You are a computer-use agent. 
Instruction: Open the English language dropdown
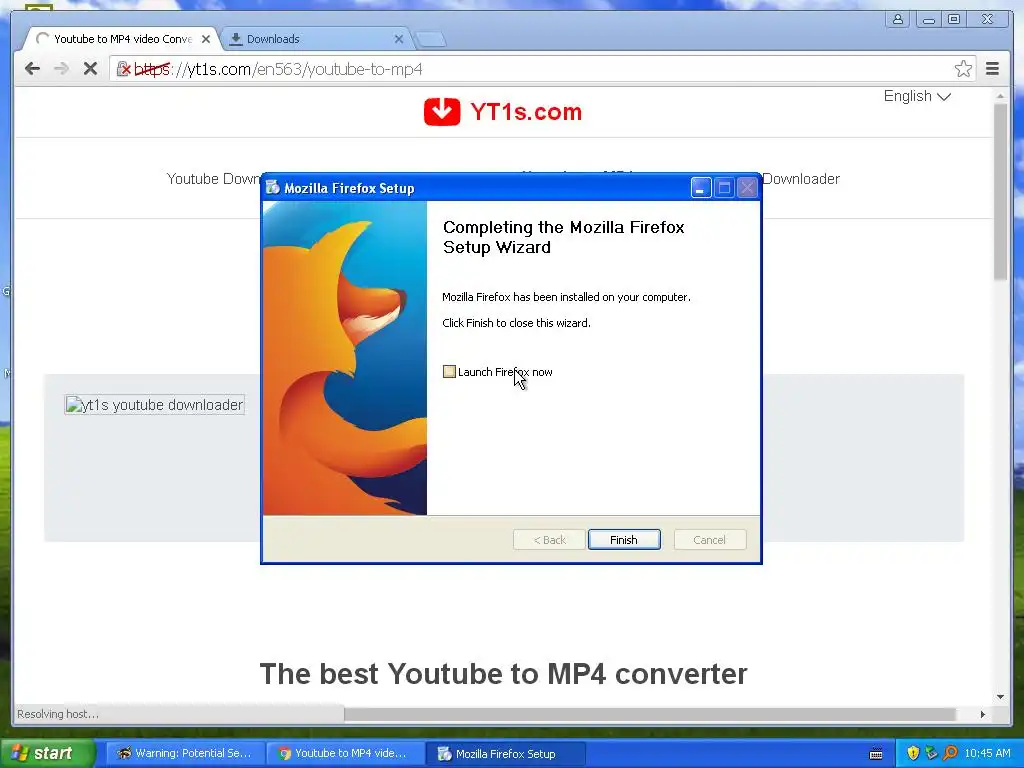coord(917,96)
